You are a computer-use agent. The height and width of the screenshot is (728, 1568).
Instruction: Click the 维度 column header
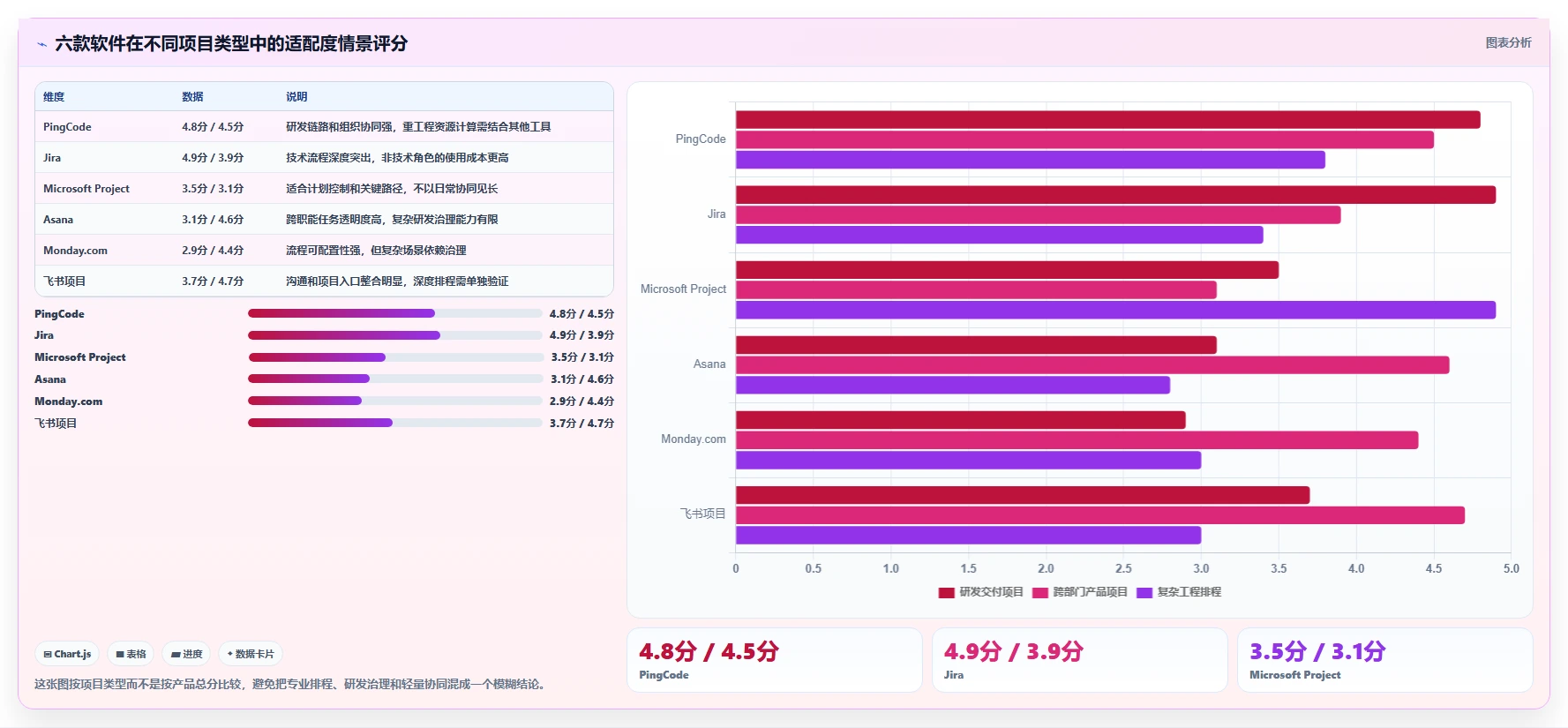click(x=54, y=97)
